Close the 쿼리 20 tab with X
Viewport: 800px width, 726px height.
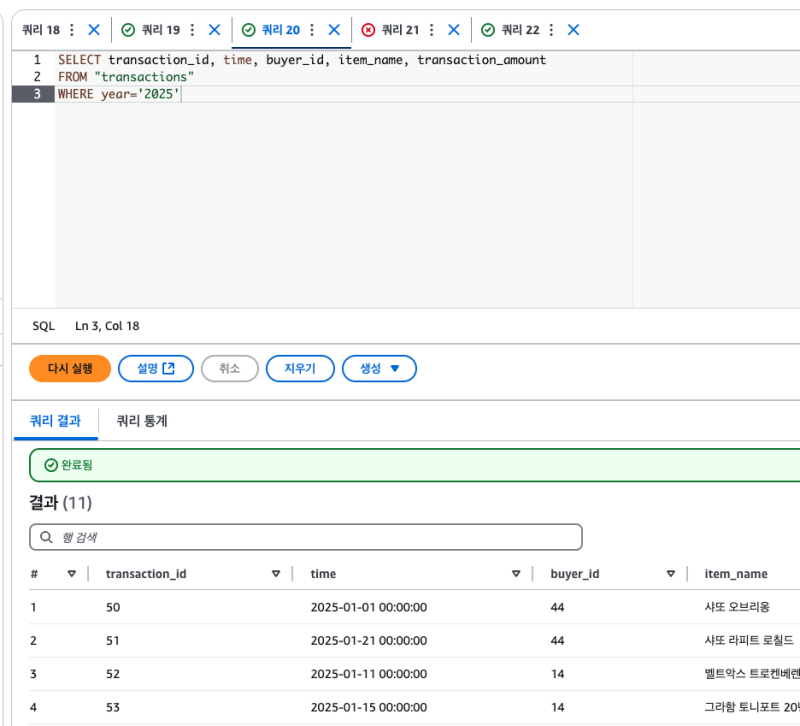click(x=334, y=30)
